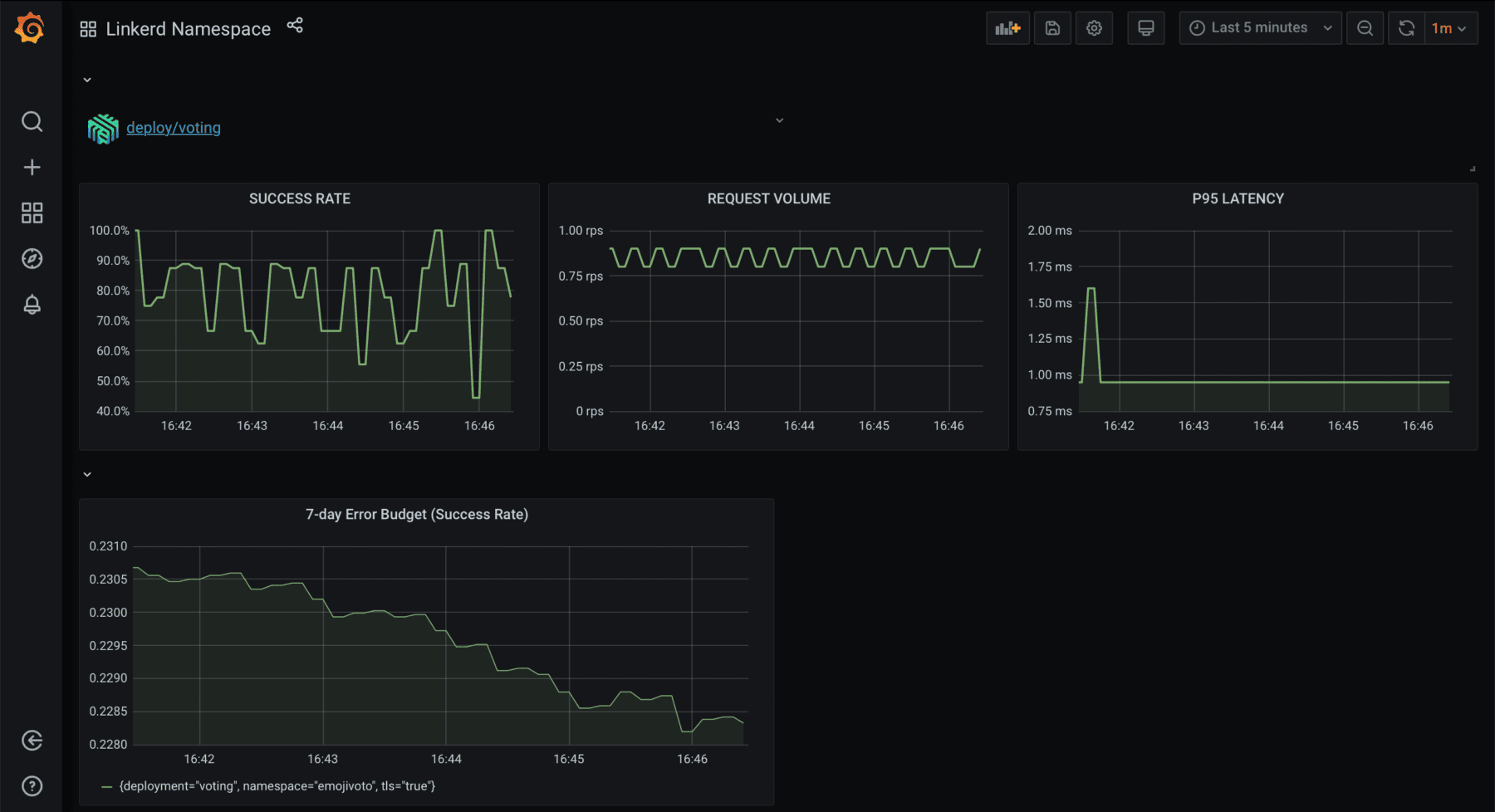Click the Sign in arrow icon
The image size is (1495, 812).
pos(32,741)
